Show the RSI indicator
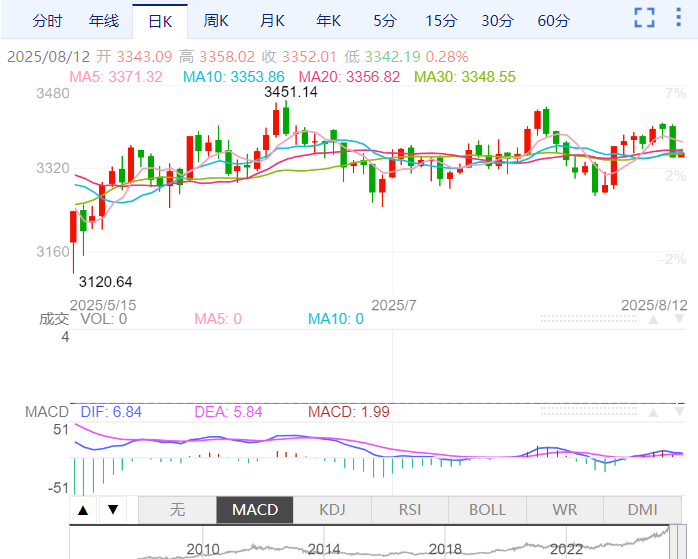 pyautogui.click(x=410, y=509)
